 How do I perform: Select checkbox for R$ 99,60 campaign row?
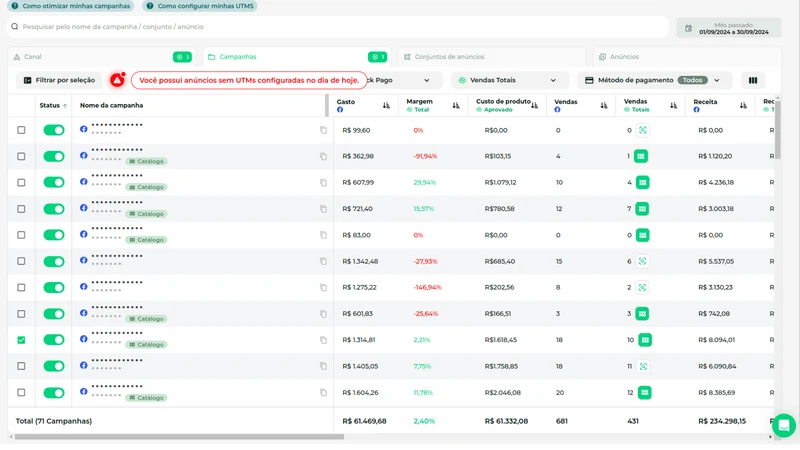(21, 130)
